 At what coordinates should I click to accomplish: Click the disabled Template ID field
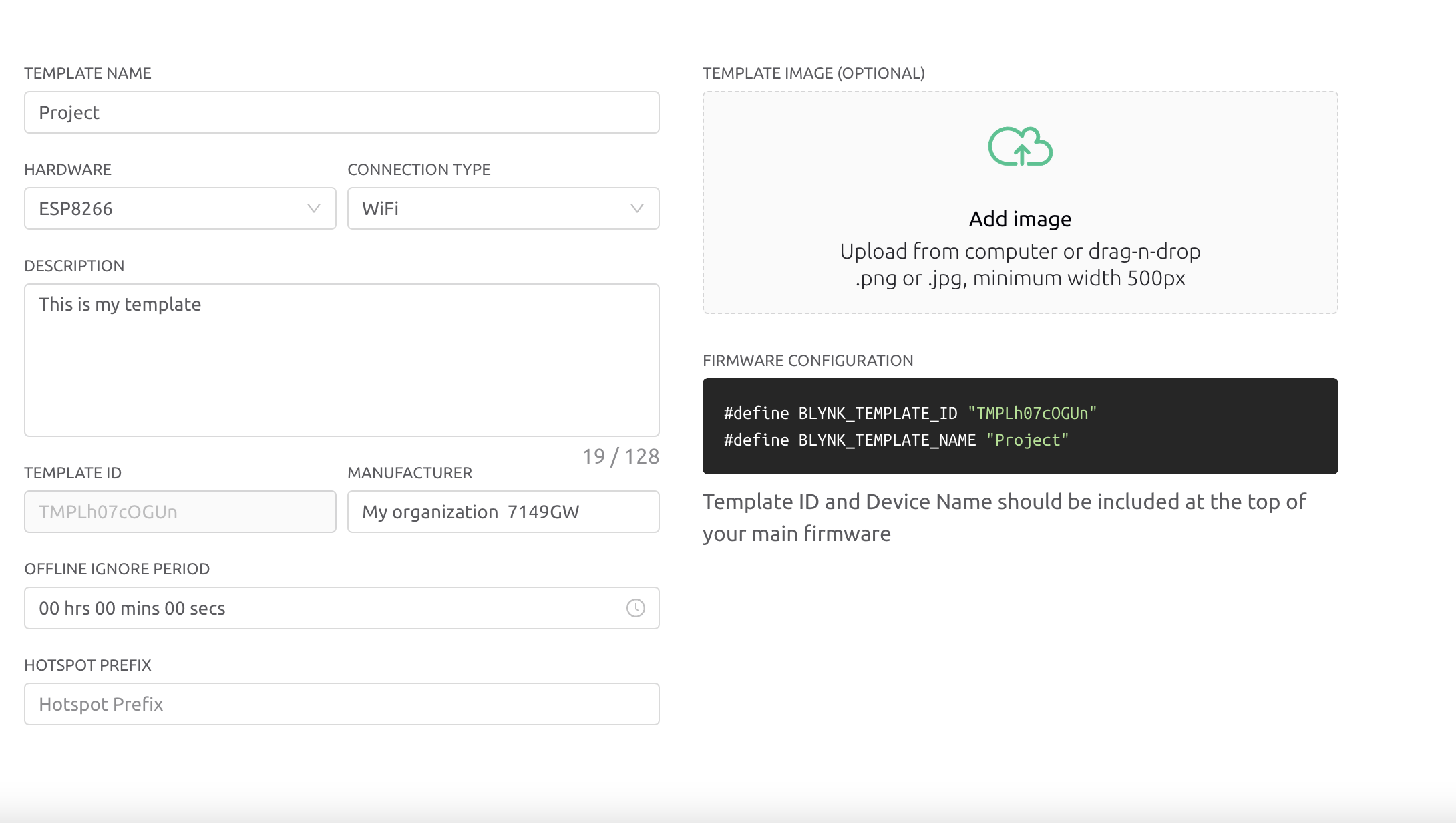click(x=180, y=512)
